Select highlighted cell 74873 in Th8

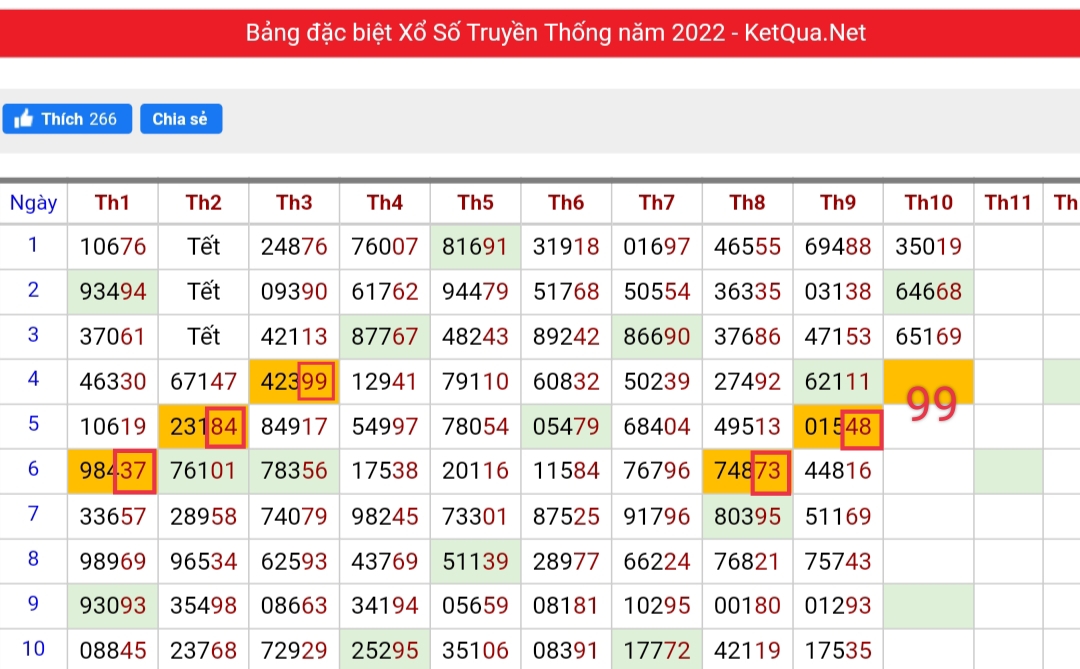(x=747, y=471)
